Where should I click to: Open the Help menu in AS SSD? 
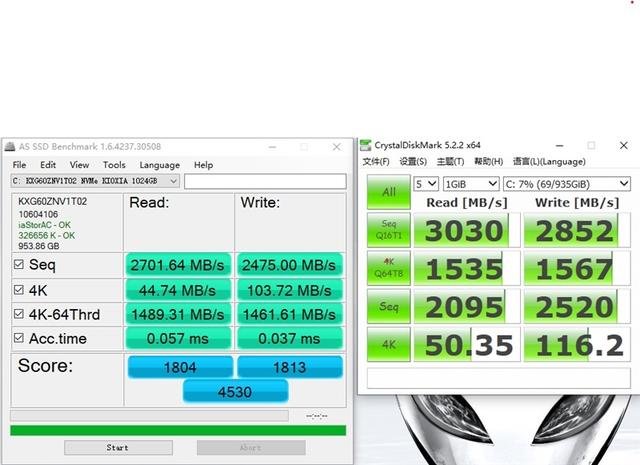[203, 165]
